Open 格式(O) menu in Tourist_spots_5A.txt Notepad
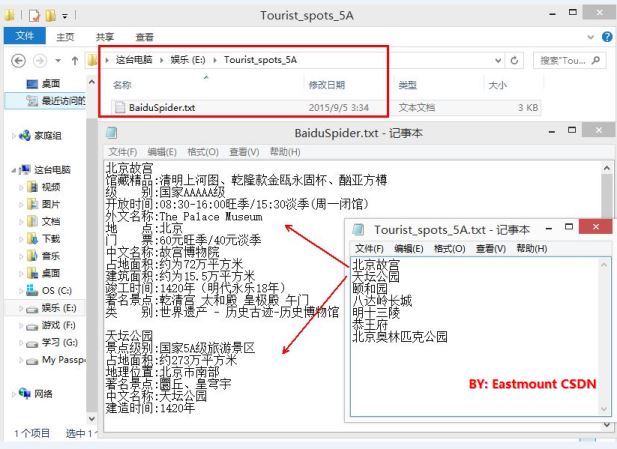617x449 pixels. [449, 249]
